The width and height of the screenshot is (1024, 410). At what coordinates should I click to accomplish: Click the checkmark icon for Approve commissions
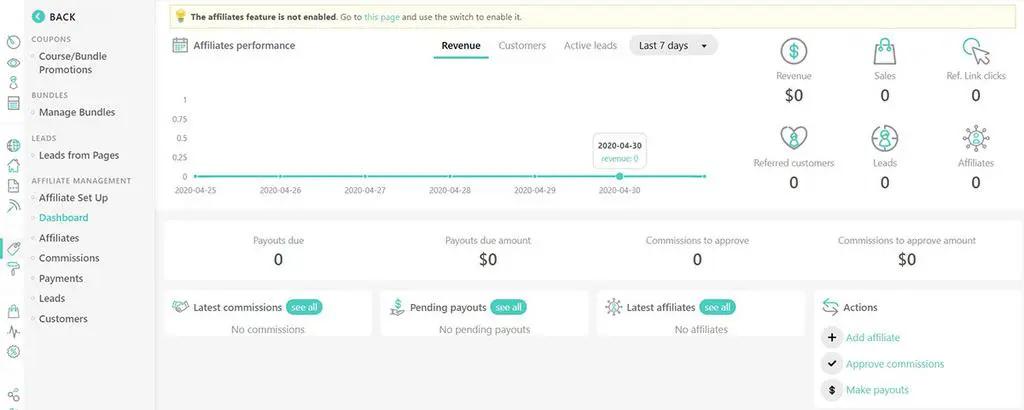pos(831,364)
